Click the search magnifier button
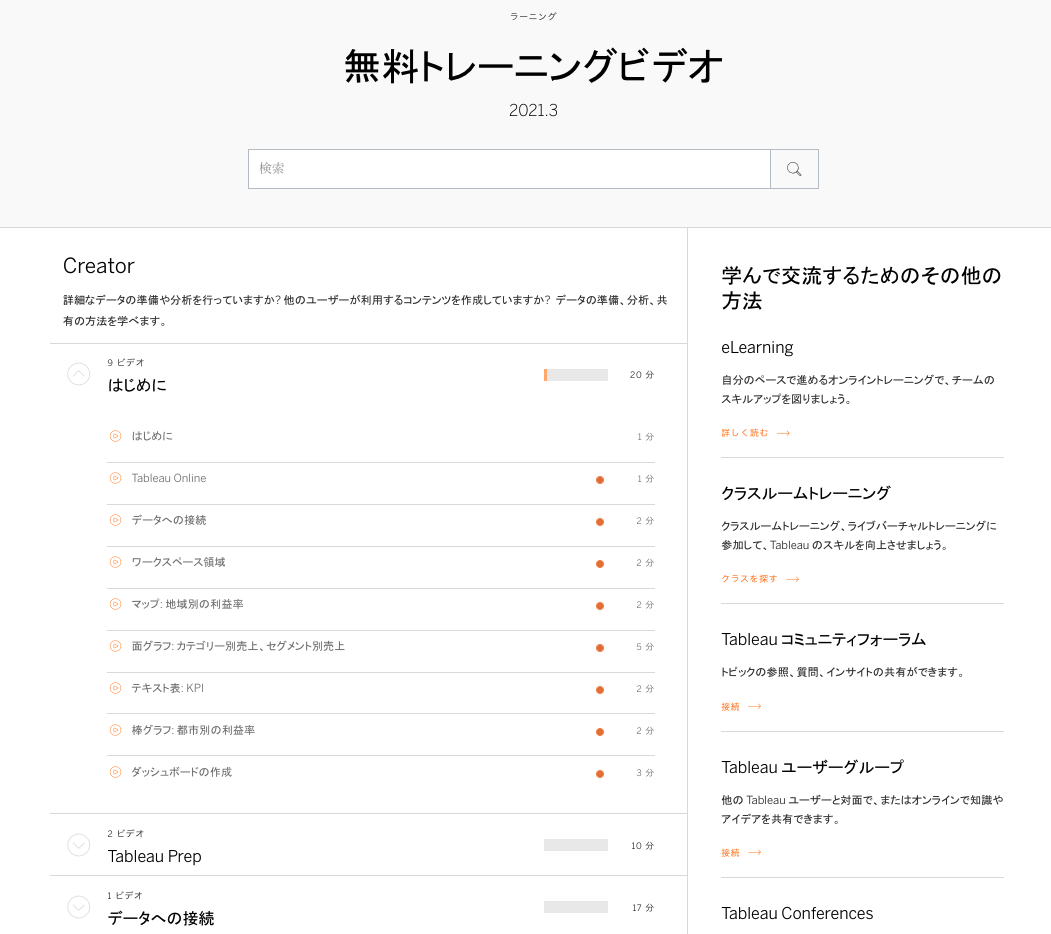1051x934 pixels. [x=794, y=169]
